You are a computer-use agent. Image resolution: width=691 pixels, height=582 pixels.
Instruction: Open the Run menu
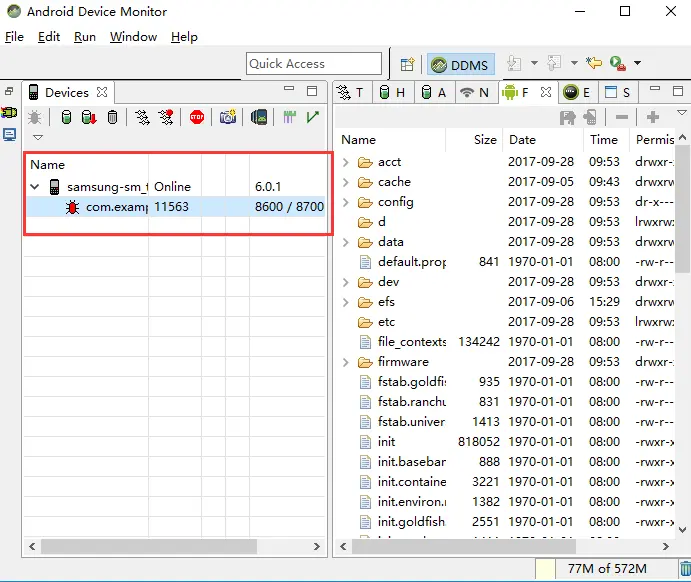[85, 37]
